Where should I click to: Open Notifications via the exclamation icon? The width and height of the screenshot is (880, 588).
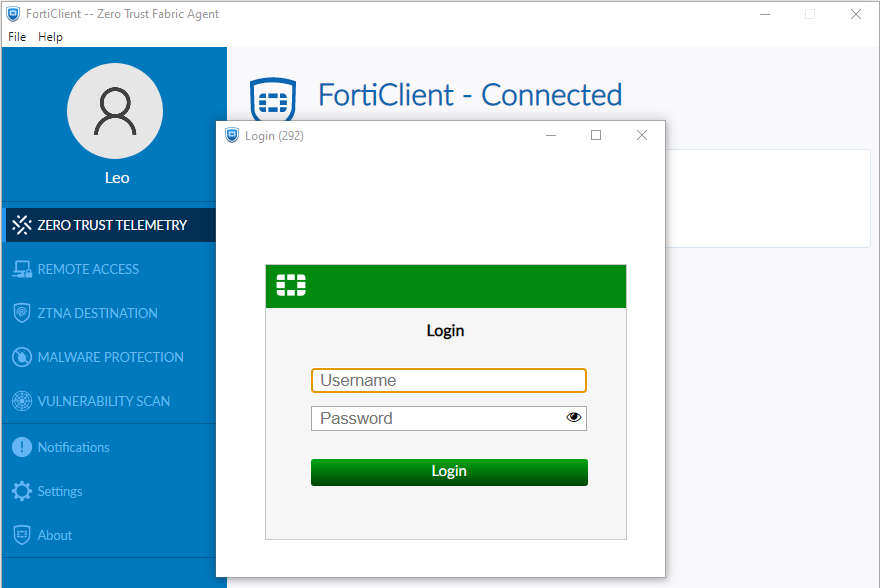point(22,447)
